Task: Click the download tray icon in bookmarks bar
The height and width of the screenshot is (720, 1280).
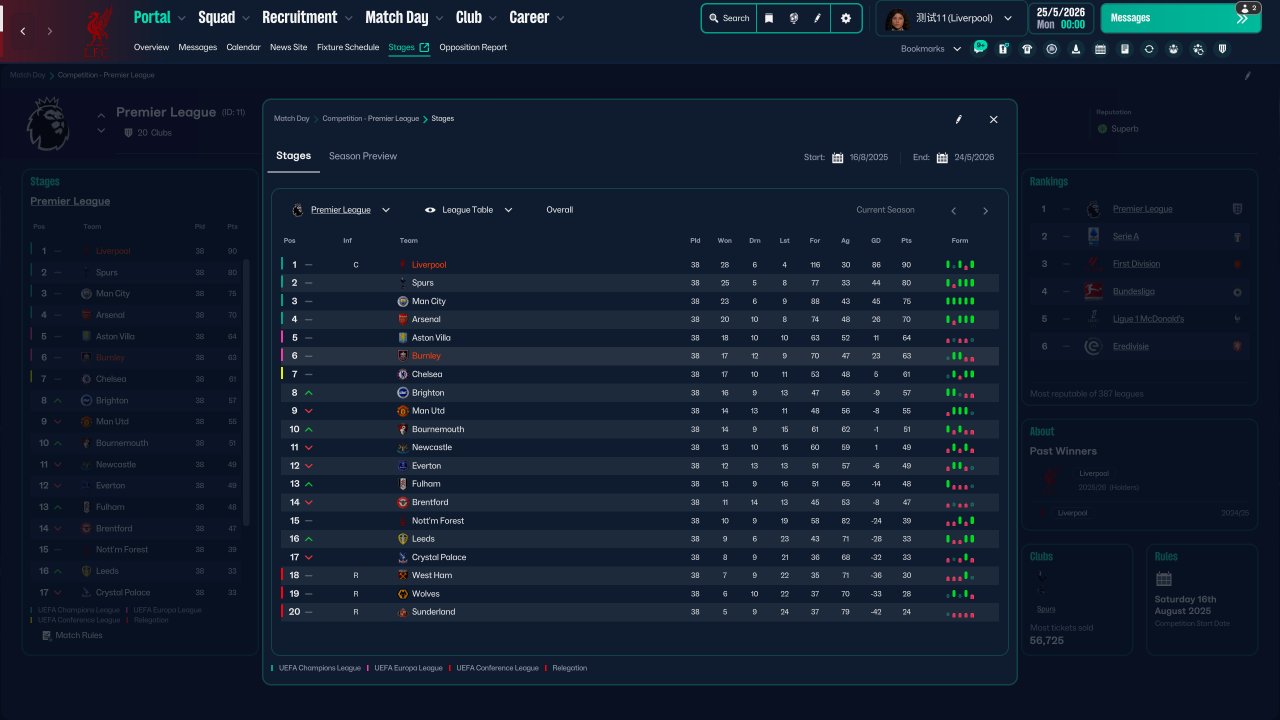Action: (x=1076, y=49)
